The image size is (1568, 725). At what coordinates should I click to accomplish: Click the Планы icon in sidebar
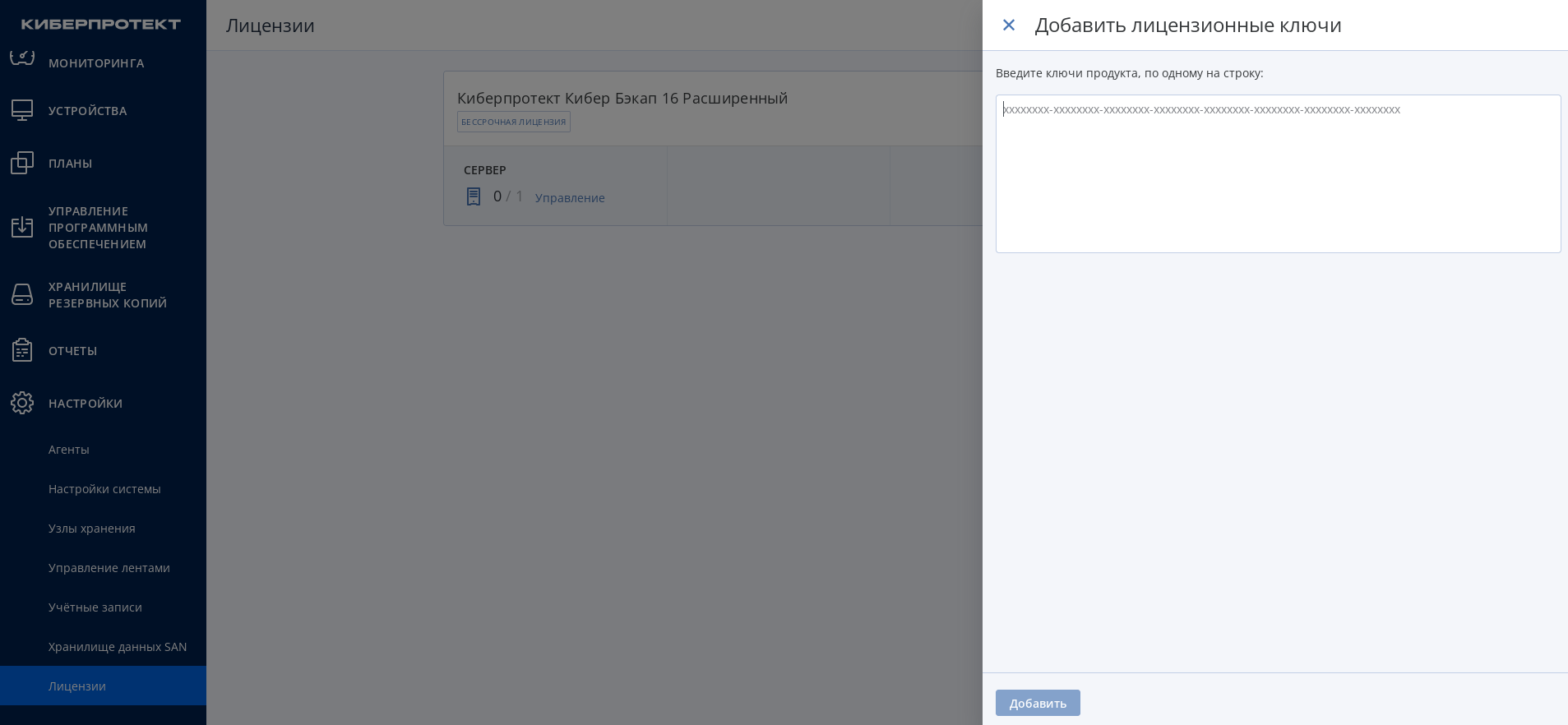(x=22, y=163)
